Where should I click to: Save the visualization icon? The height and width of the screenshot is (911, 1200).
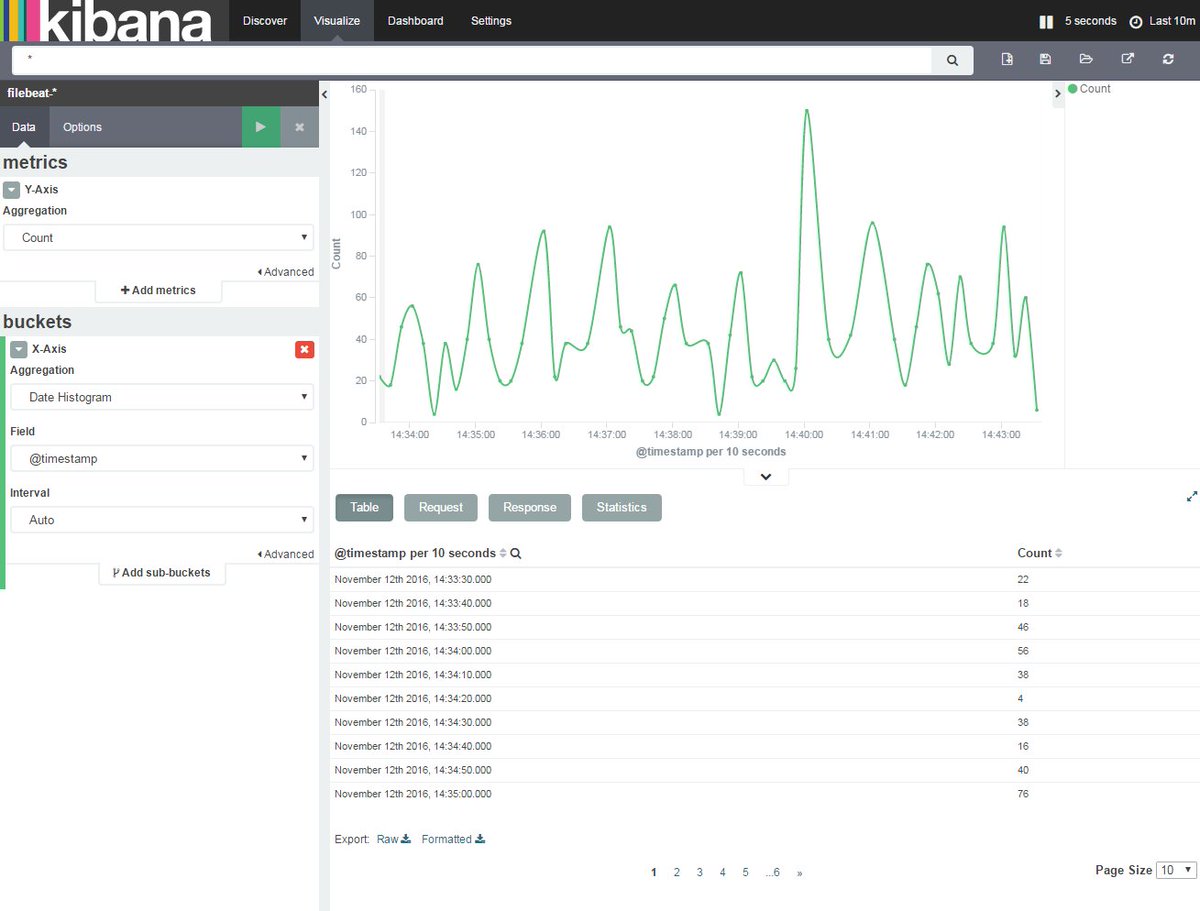pos(1045,59)
